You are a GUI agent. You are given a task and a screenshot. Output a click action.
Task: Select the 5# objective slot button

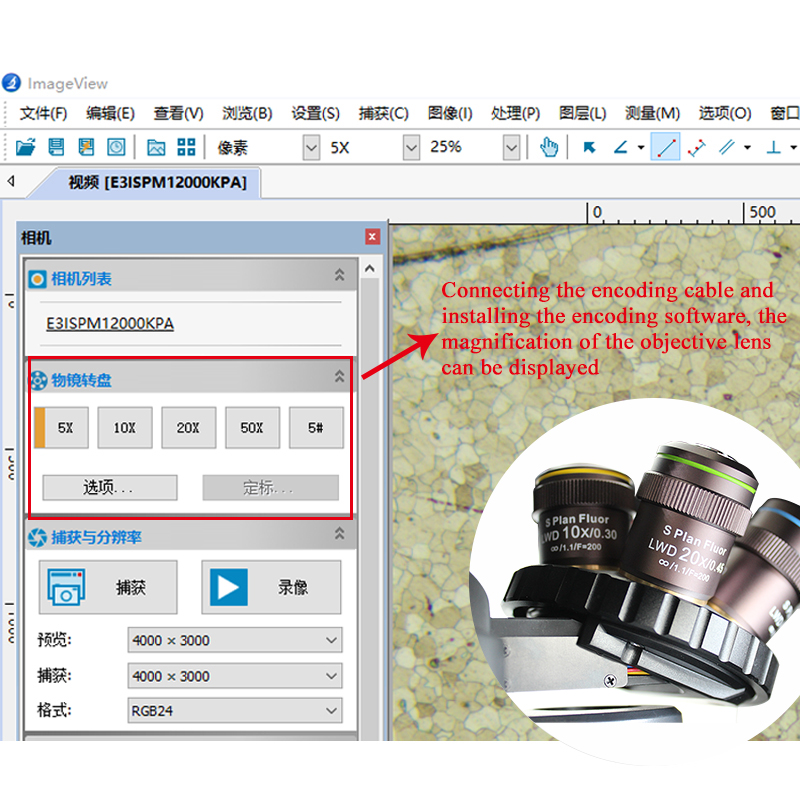pyautogui.click(x=316, y=428)
